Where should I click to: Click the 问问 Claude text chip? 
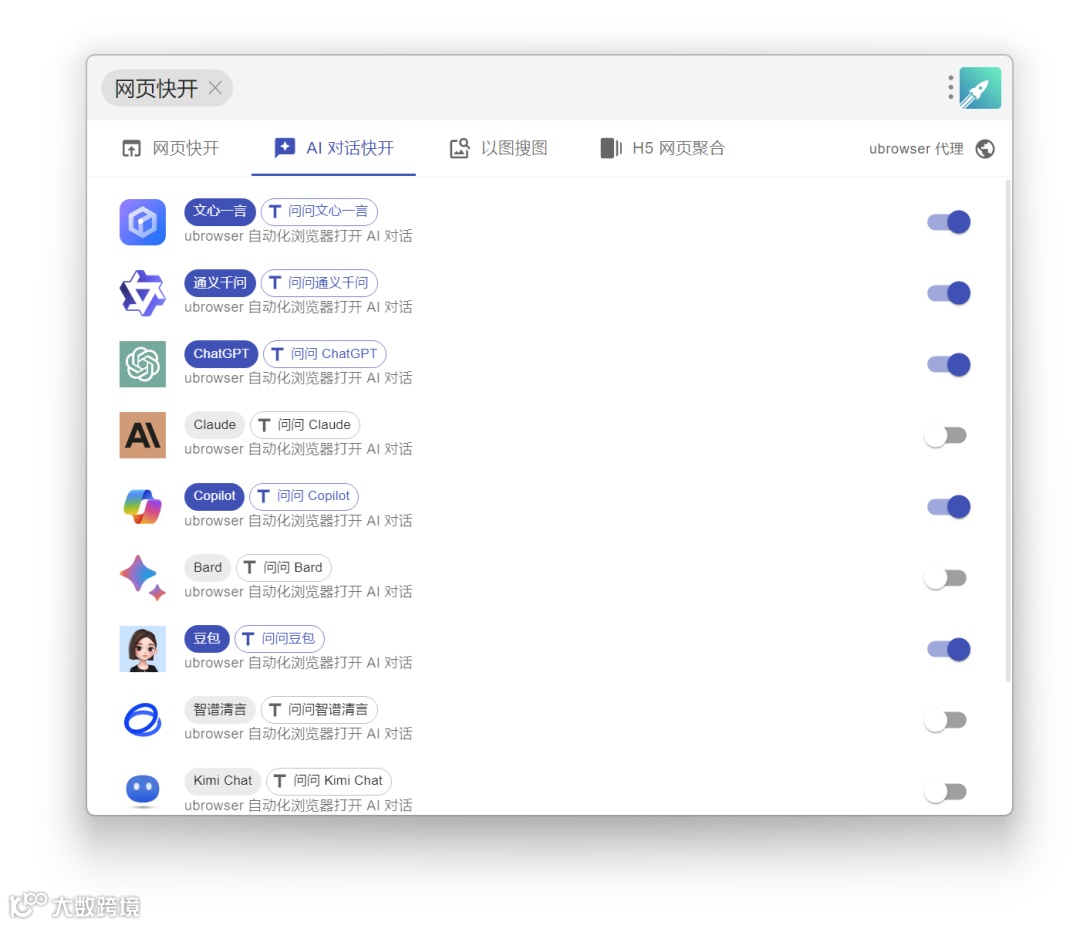(x=304, y=424)
